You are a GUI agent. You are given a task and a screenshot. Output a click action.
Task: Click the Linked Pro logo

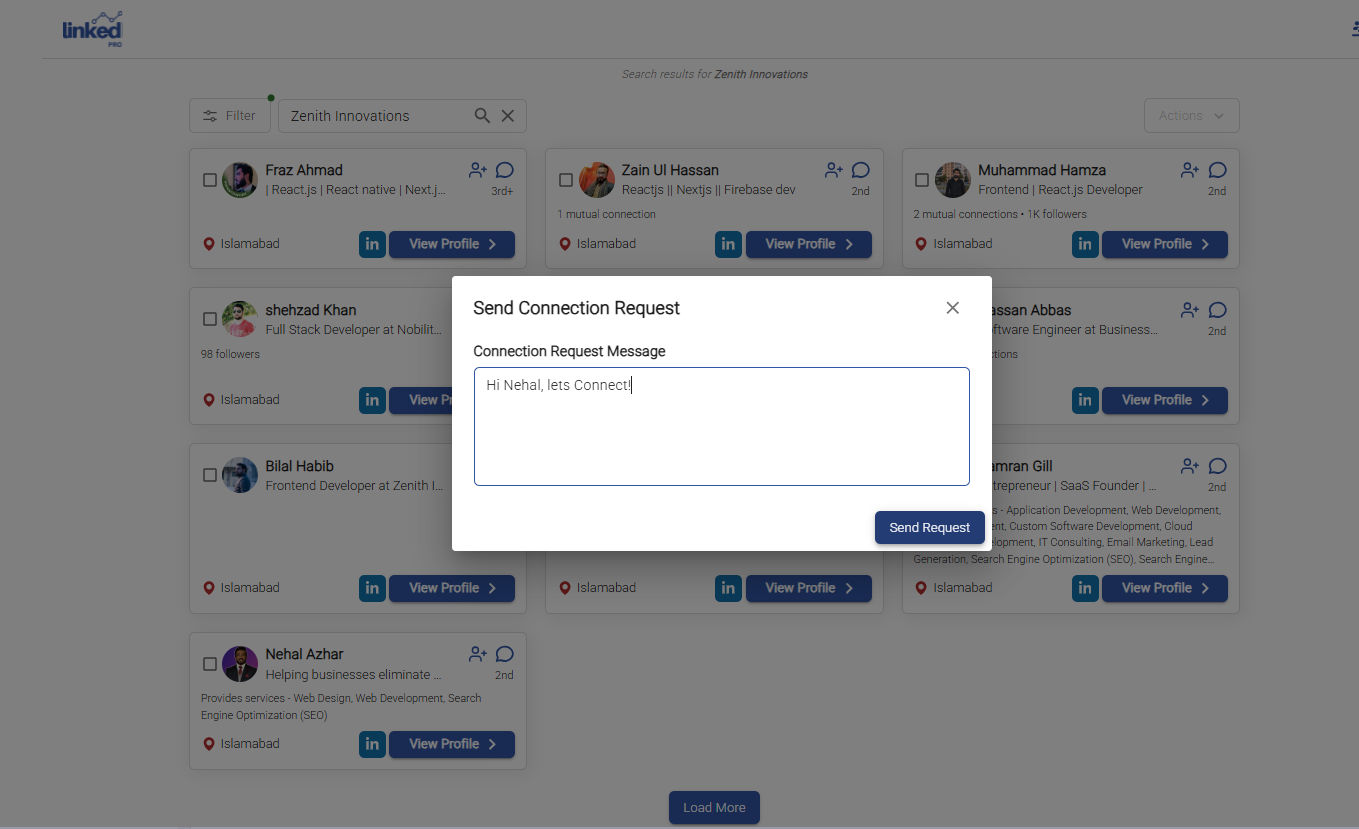click(92, 30)
